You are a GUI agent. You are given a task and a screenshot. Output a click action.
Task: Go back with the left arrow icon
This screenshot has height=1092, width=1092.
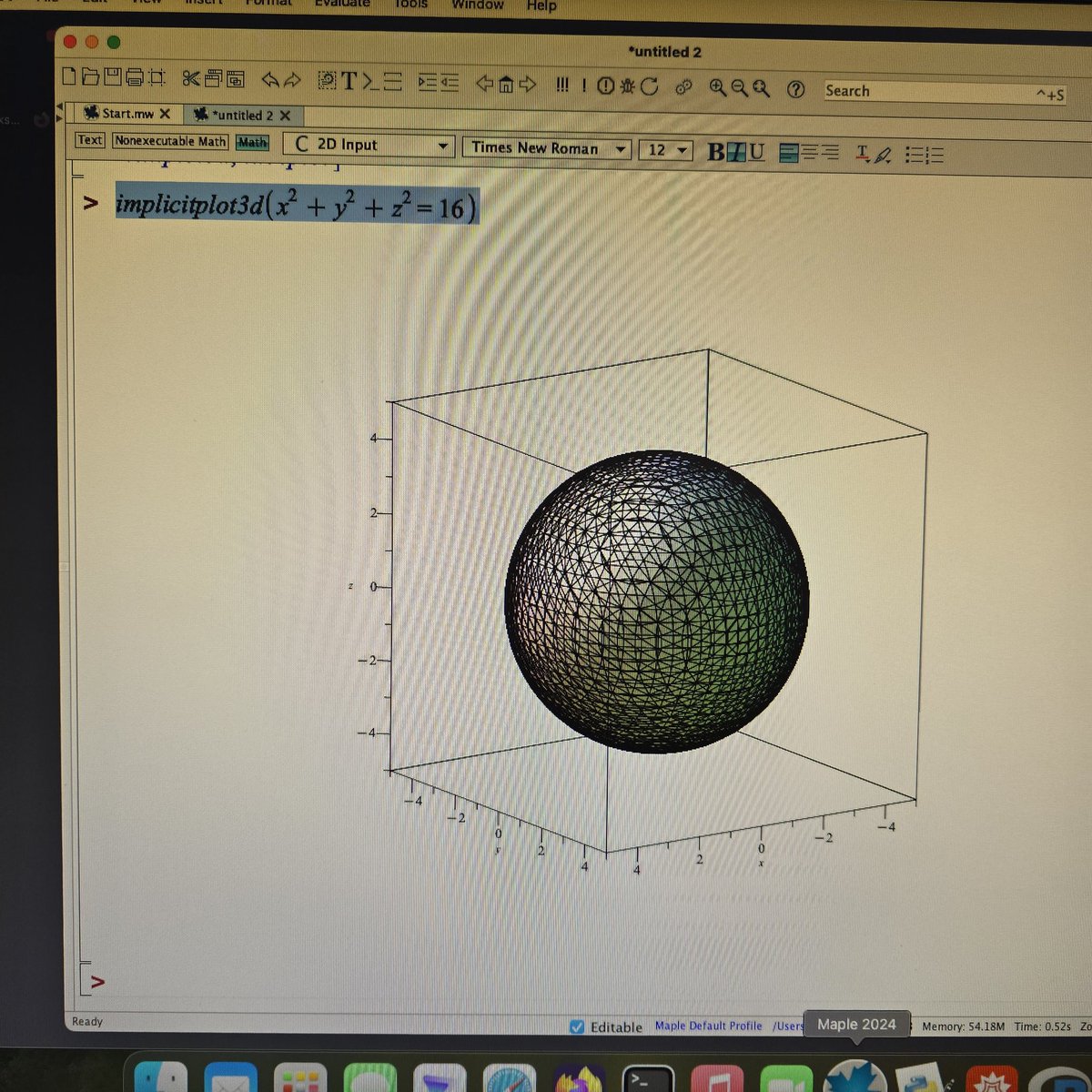coord(484,84)
